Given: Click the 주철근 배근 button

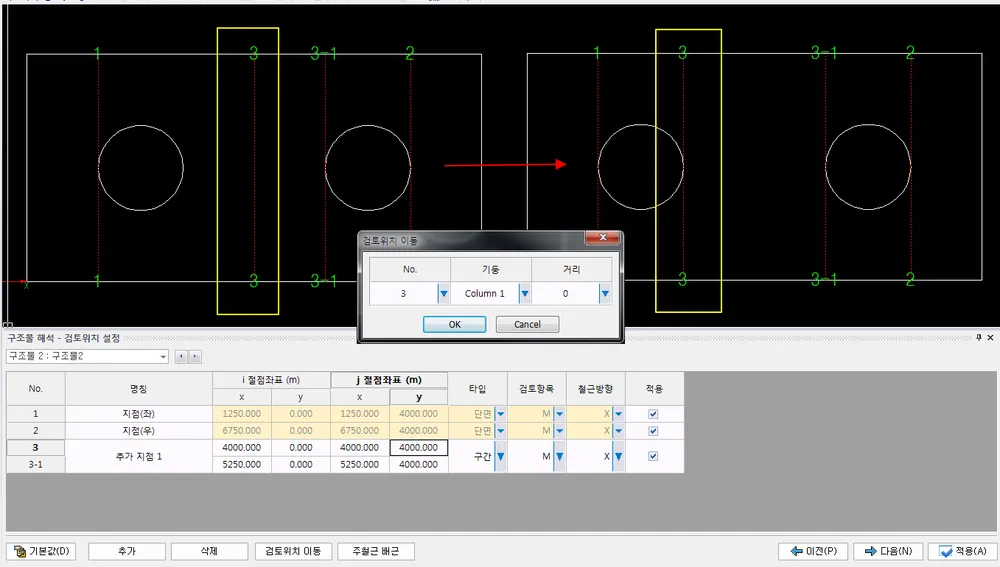Looking at the screenshot, I should tap(376, 551).
